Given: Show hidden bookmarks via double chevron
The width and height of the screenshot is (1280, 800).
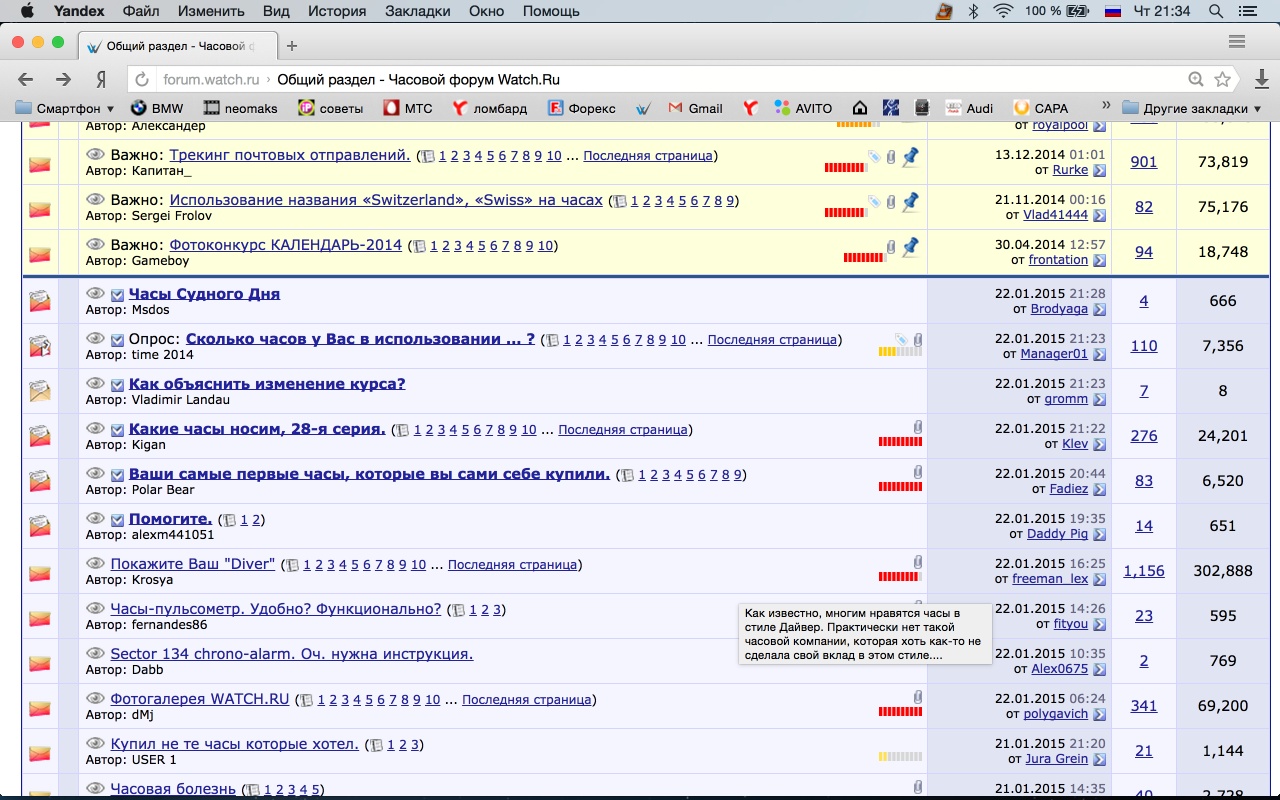Looking at the screenshot, I should click(1106, 106).
